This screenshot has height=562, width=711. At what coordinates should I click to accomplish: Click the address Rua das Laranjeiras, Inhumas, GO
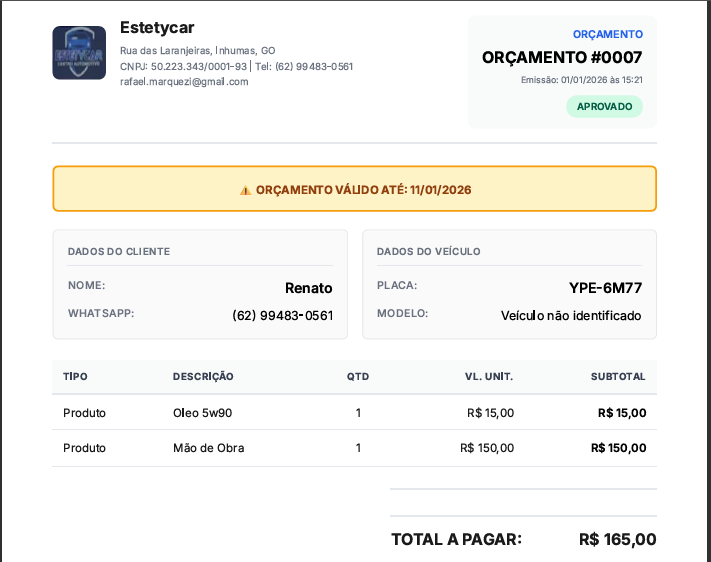(197, 51)
